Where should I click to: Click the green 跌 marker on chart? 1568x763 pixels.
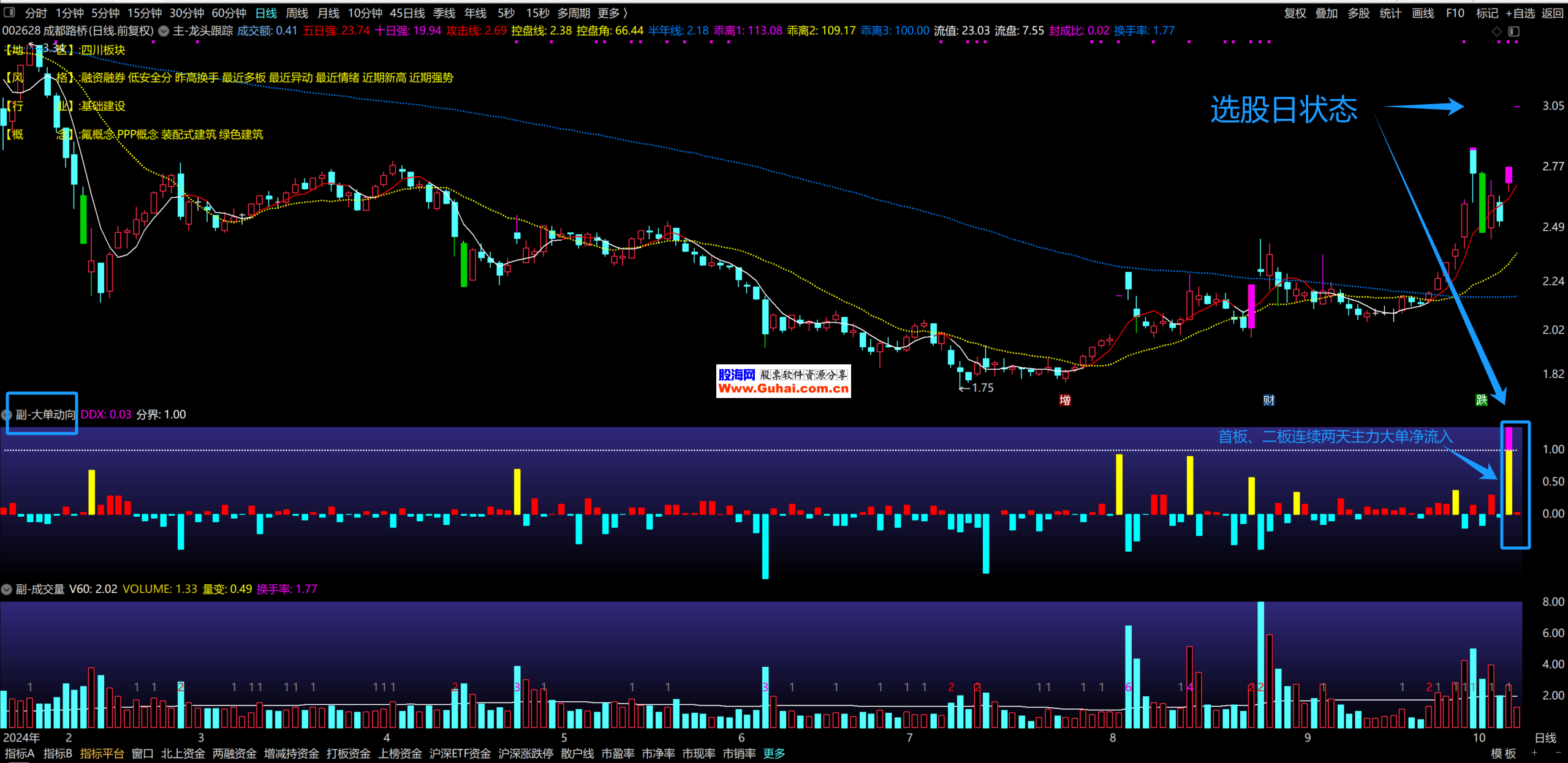[x=1481, y=400]
